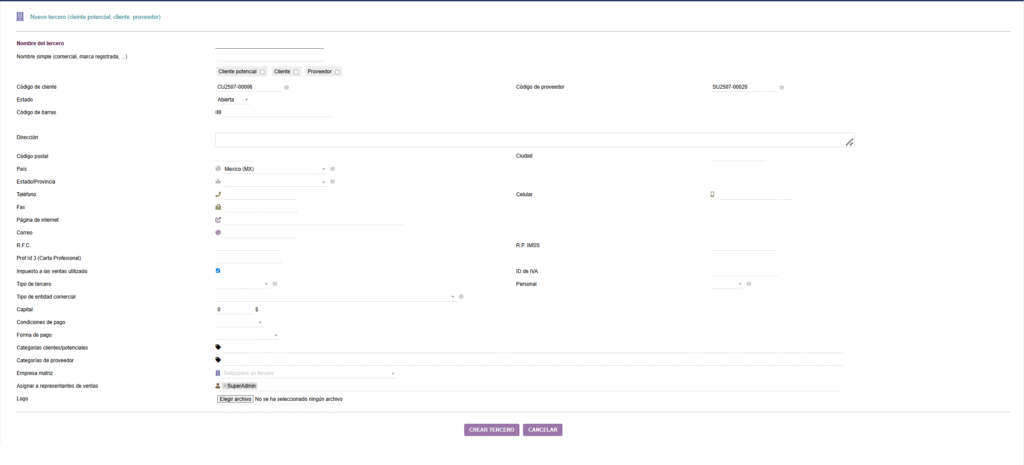Screen dimensions: 1024x465
Task: Open the Condiciones de pago dropdown
Action: (239, 322)
